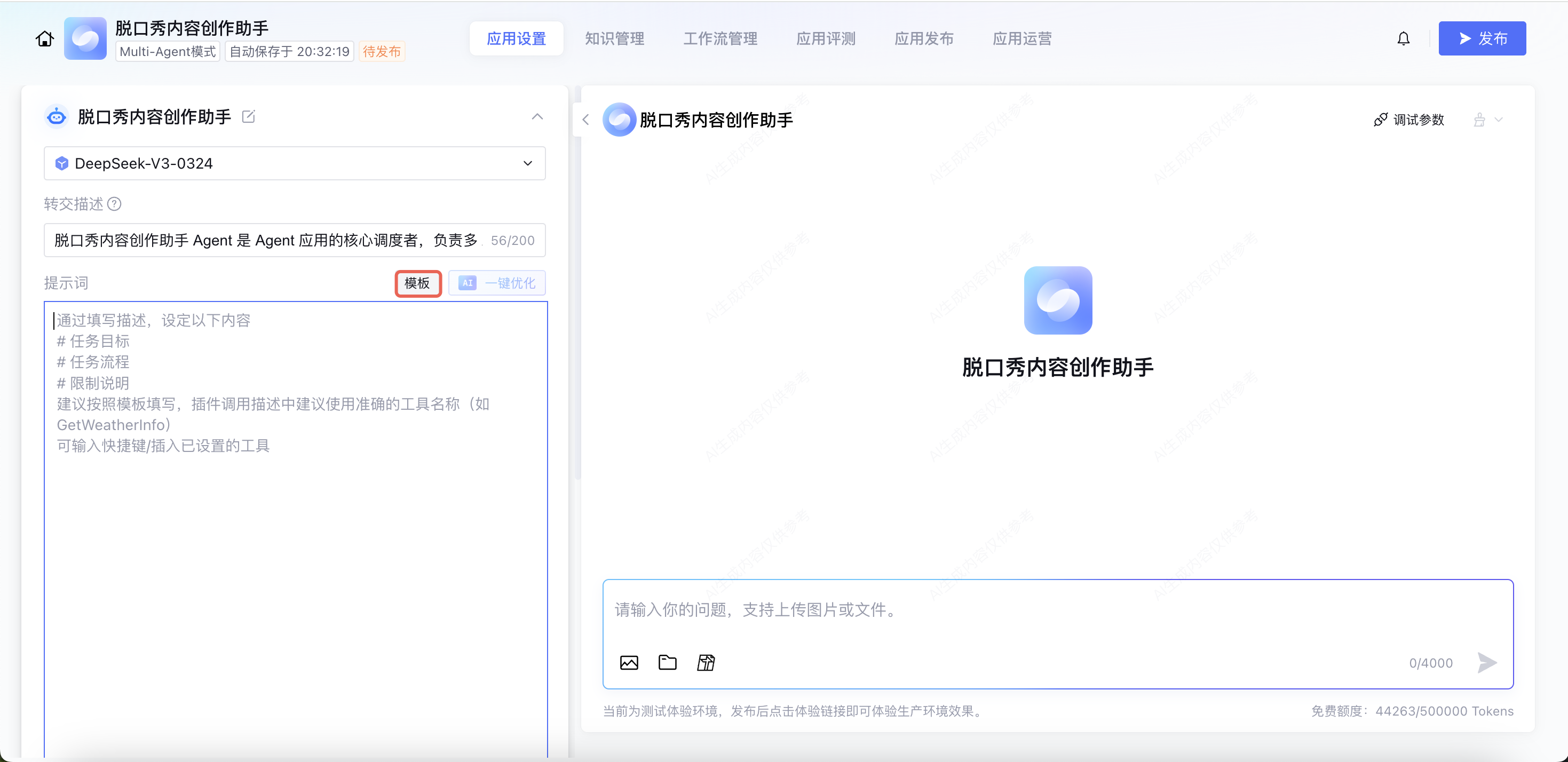Switch to 知识管理 tab

[x=614, y=39]
